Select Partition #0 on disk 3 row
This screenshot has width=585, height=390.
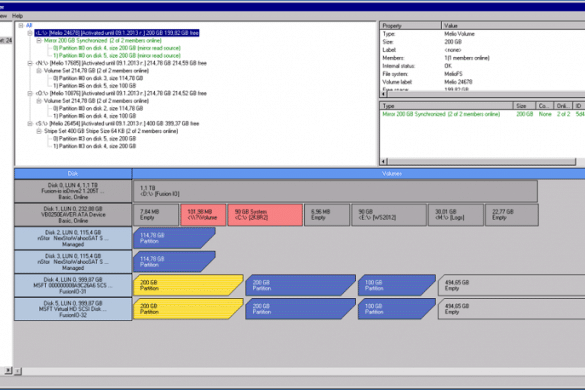pos(98,78)
